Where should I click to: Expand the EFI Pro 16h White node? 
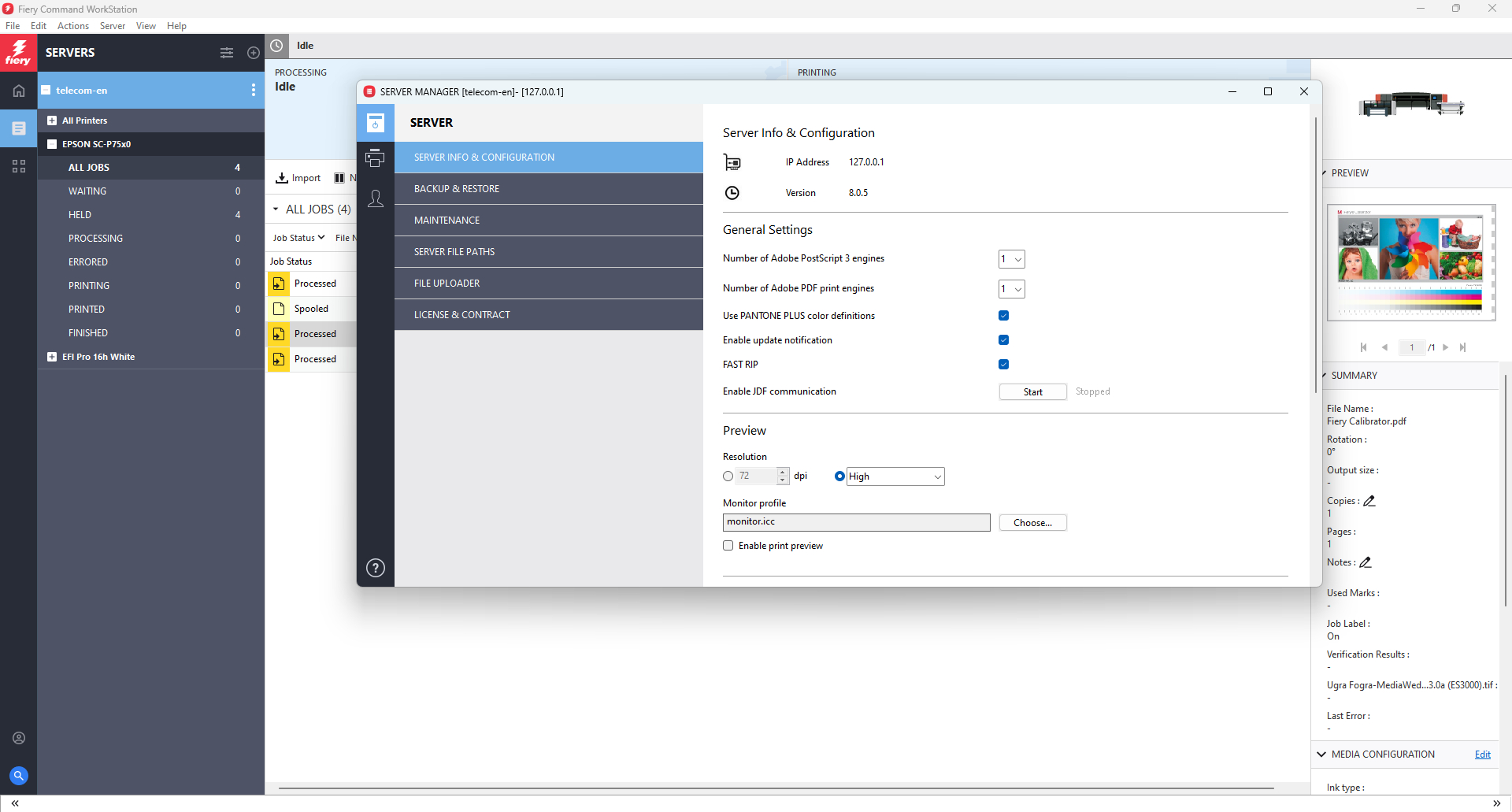click(x=52, y=357)
